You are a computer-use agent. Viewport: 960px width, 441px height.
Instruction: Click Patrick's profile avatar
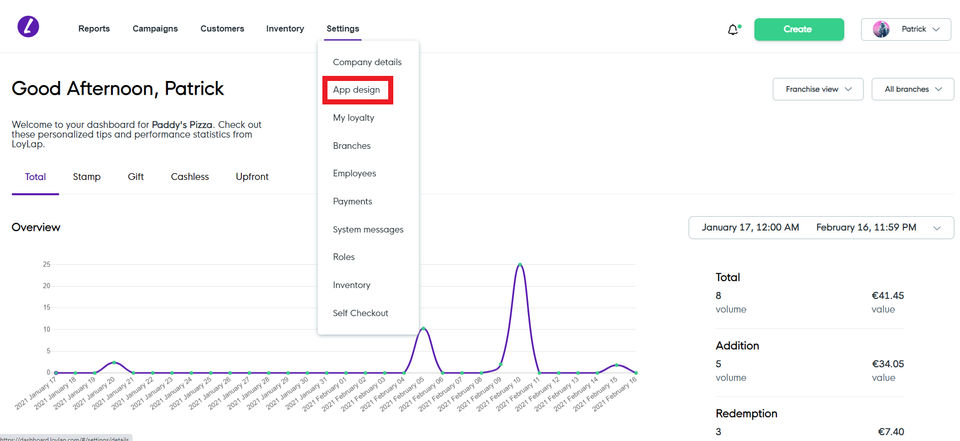pos(881,29)
